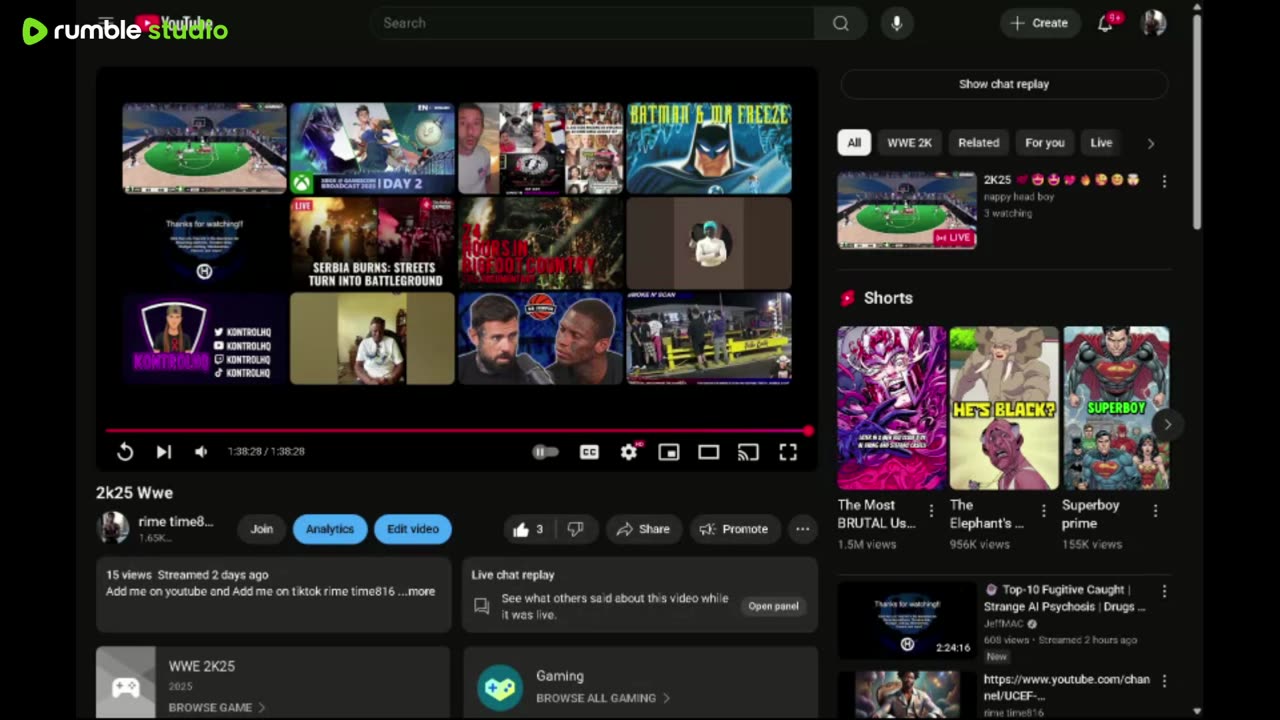Viewport: 1280px width, 720px height.
Task: Open The Most BRUTAL short thumbnail
Action: 891,408
